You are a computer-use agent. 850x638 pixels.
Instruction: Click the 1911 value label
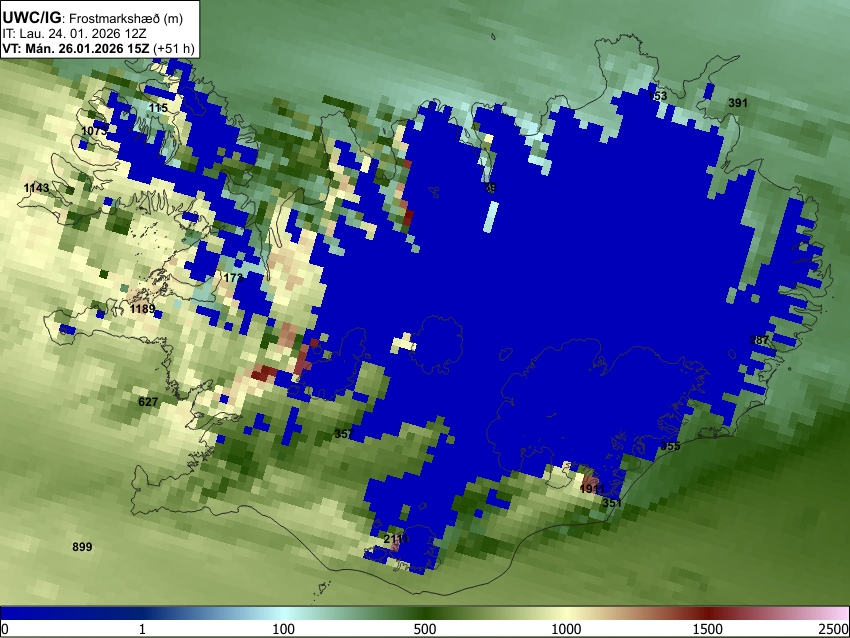pos(592,489)
